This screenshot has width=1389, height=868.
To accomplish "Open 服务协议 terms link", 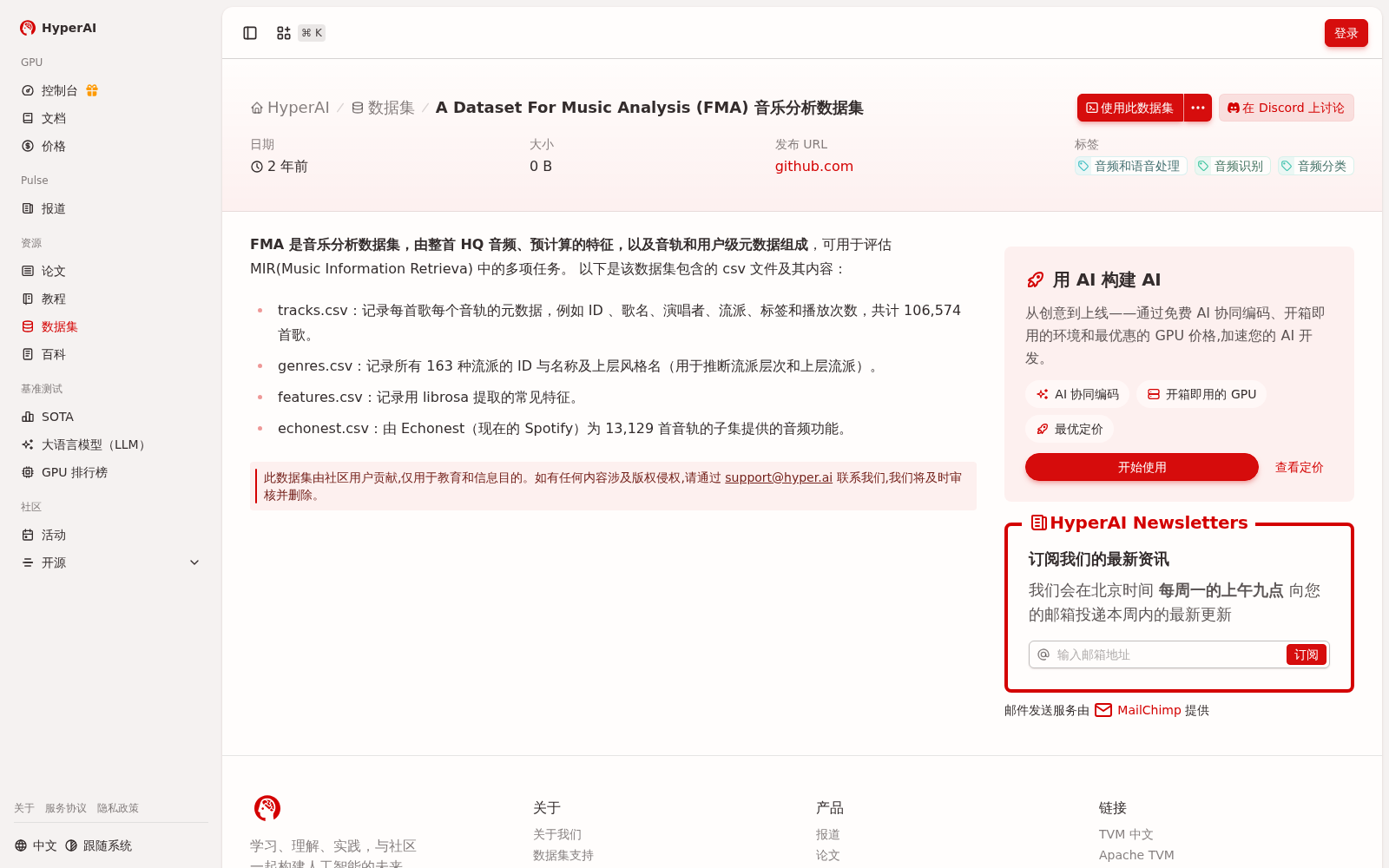I will tap(66, 808).
